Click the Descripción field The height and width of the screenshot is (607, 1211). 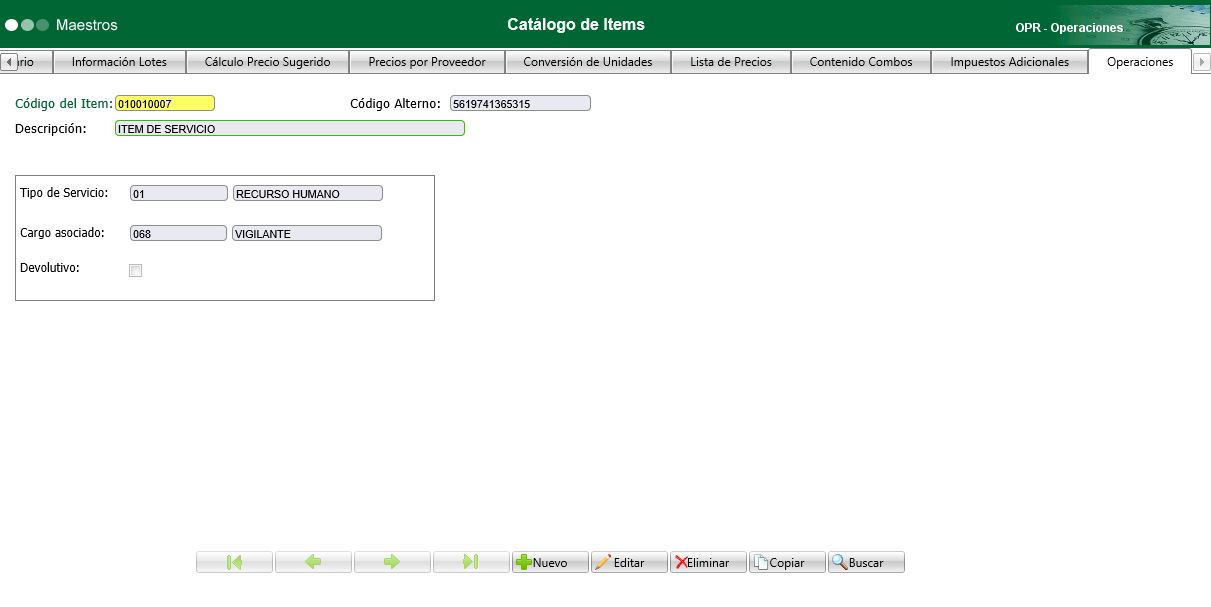(290, 128)
